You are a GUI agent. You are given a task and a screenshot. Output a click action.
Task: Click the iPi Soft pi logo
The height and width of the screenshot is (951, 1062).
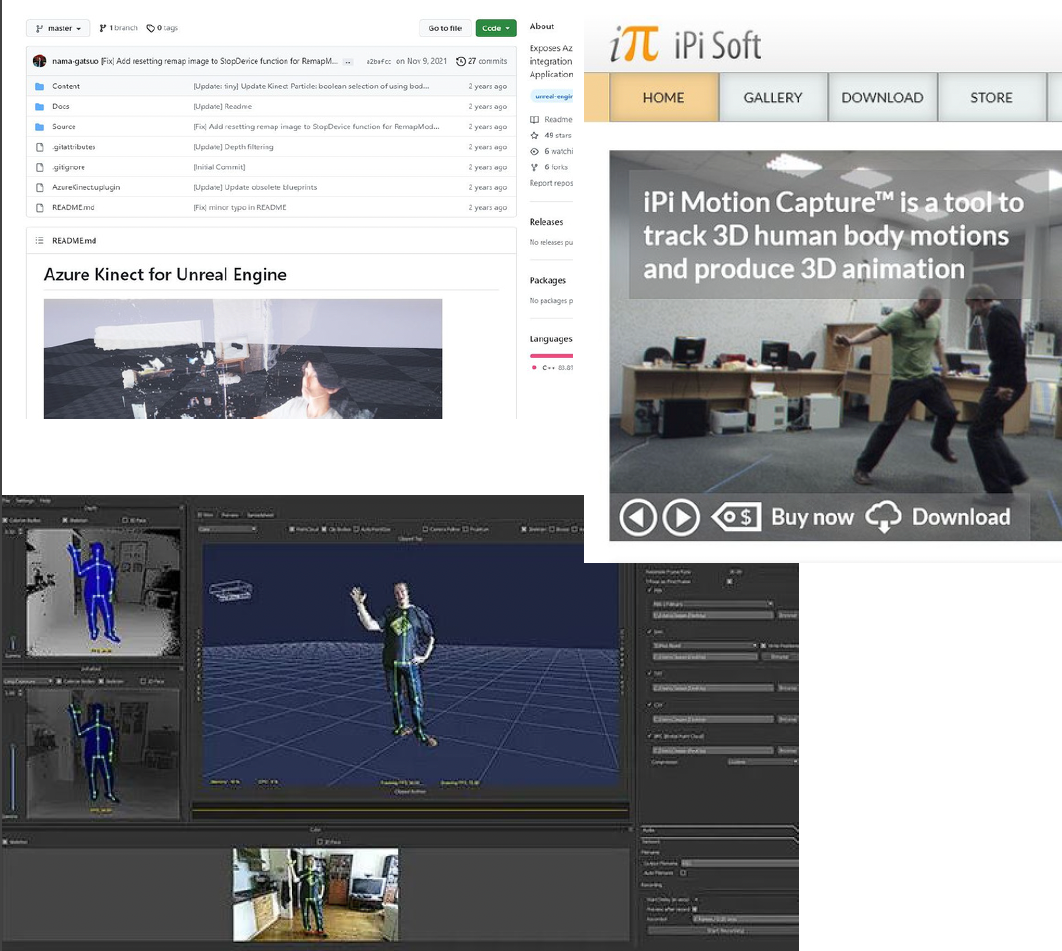(634, 44)
